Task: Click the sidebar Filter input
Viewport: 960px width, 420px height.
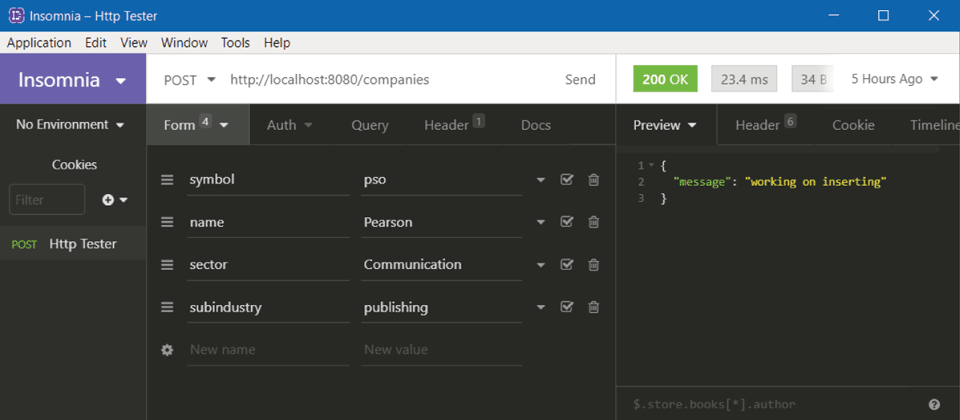Action: pos(47,200)
